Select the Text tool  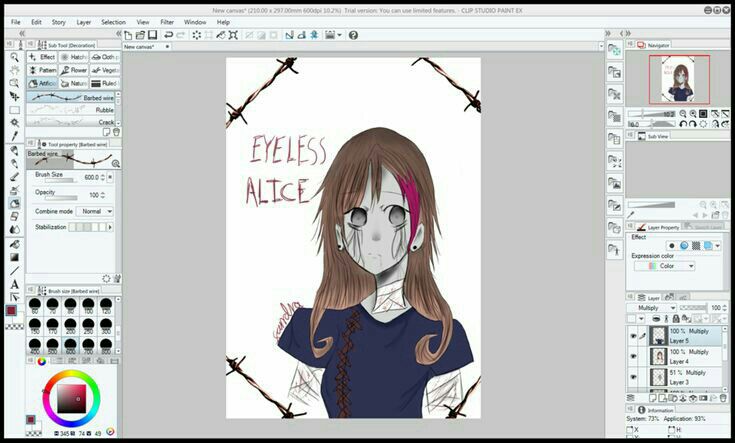14,283
